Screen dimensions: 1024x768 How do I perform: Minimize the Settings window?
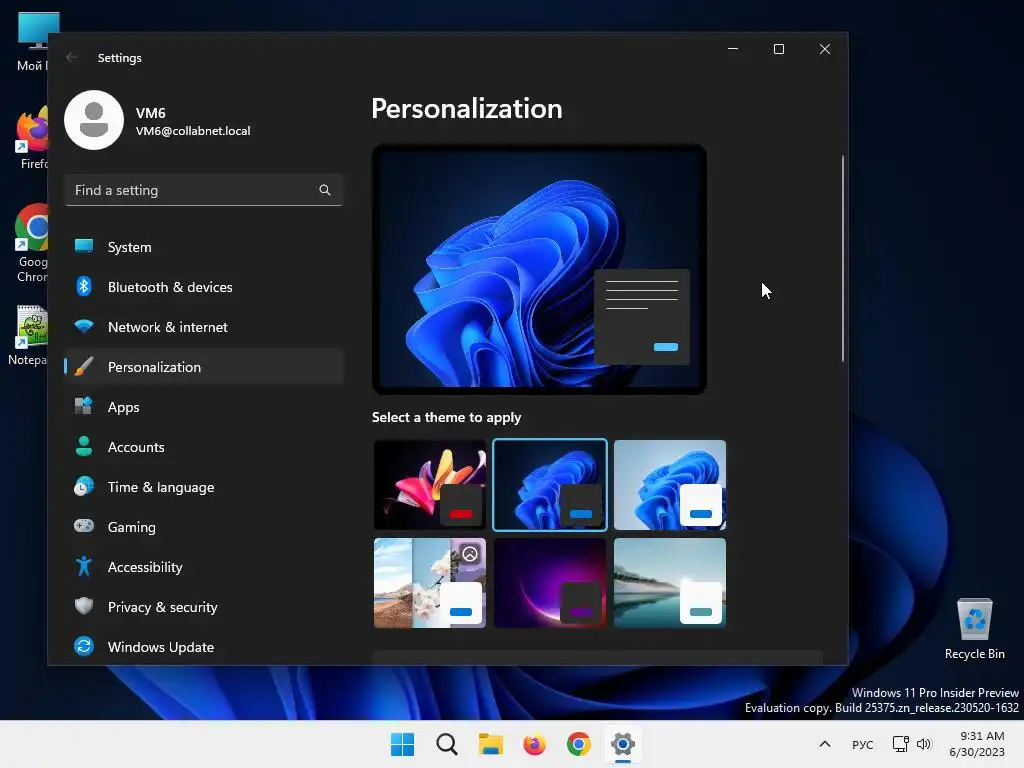click(x=733, y=49)
